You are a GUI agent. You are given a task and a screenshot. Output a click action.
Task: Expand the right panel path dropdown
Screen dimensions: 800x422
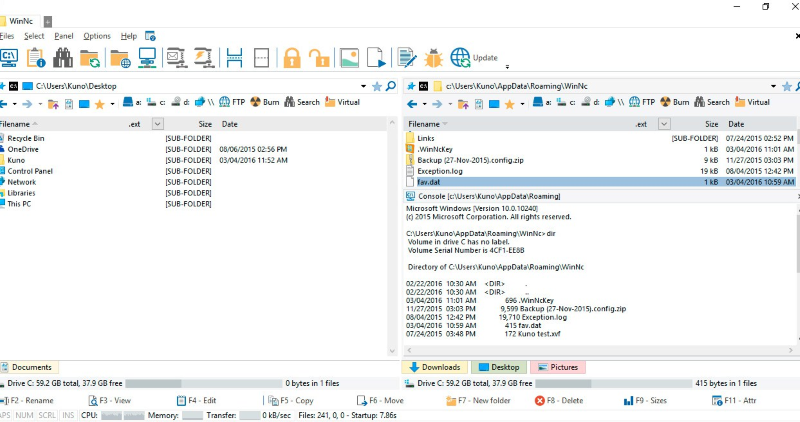pyautogui.click(x=773, y=86)
